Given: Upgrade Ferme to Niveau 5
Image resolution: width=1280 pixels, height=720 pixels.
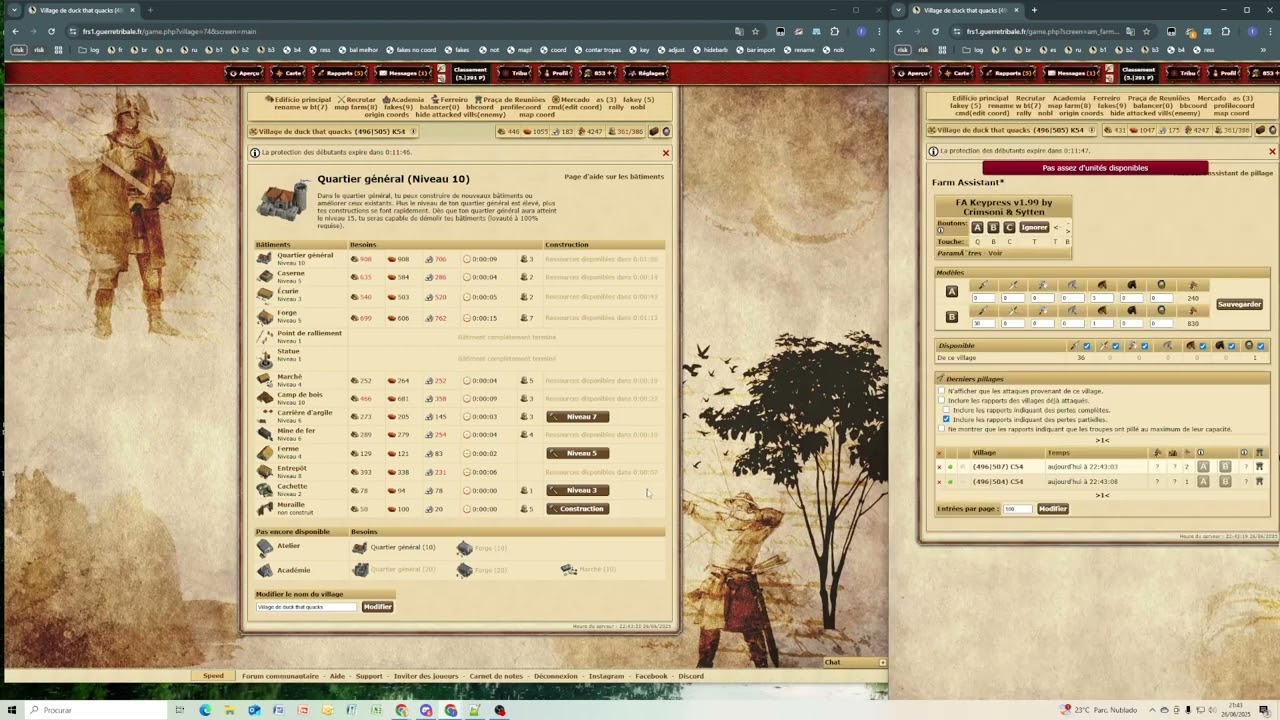Looking at the screenshot, I should tap(577, 453).
